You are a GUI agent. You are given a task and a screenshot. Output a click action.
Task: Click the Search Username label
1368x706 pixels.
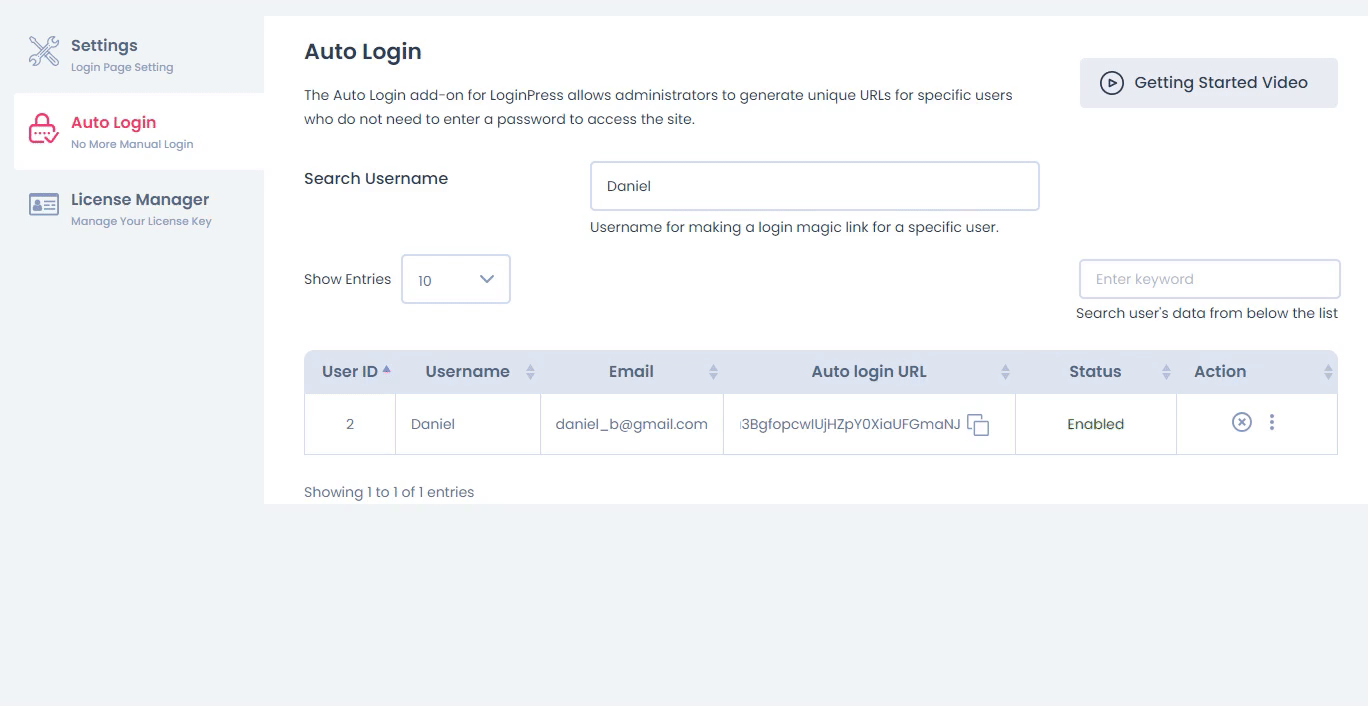(x=376, y=179)
